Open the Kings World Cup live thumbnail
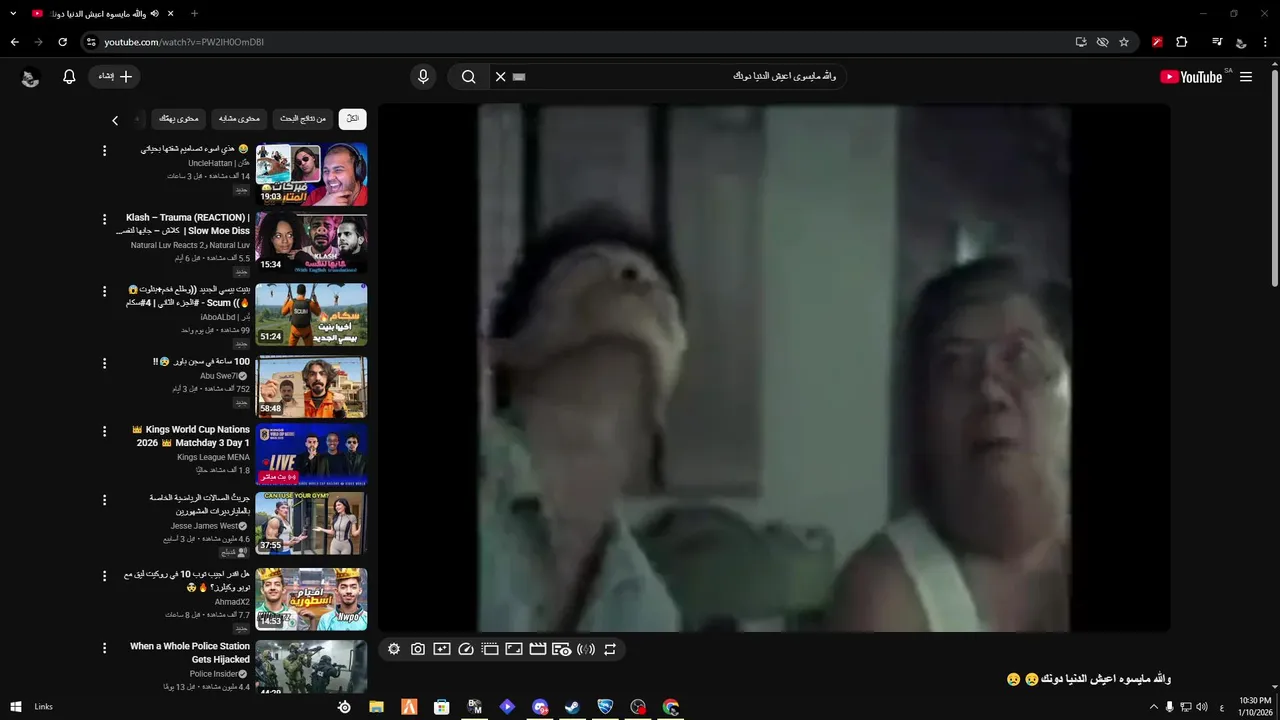 tap(311, 455)
